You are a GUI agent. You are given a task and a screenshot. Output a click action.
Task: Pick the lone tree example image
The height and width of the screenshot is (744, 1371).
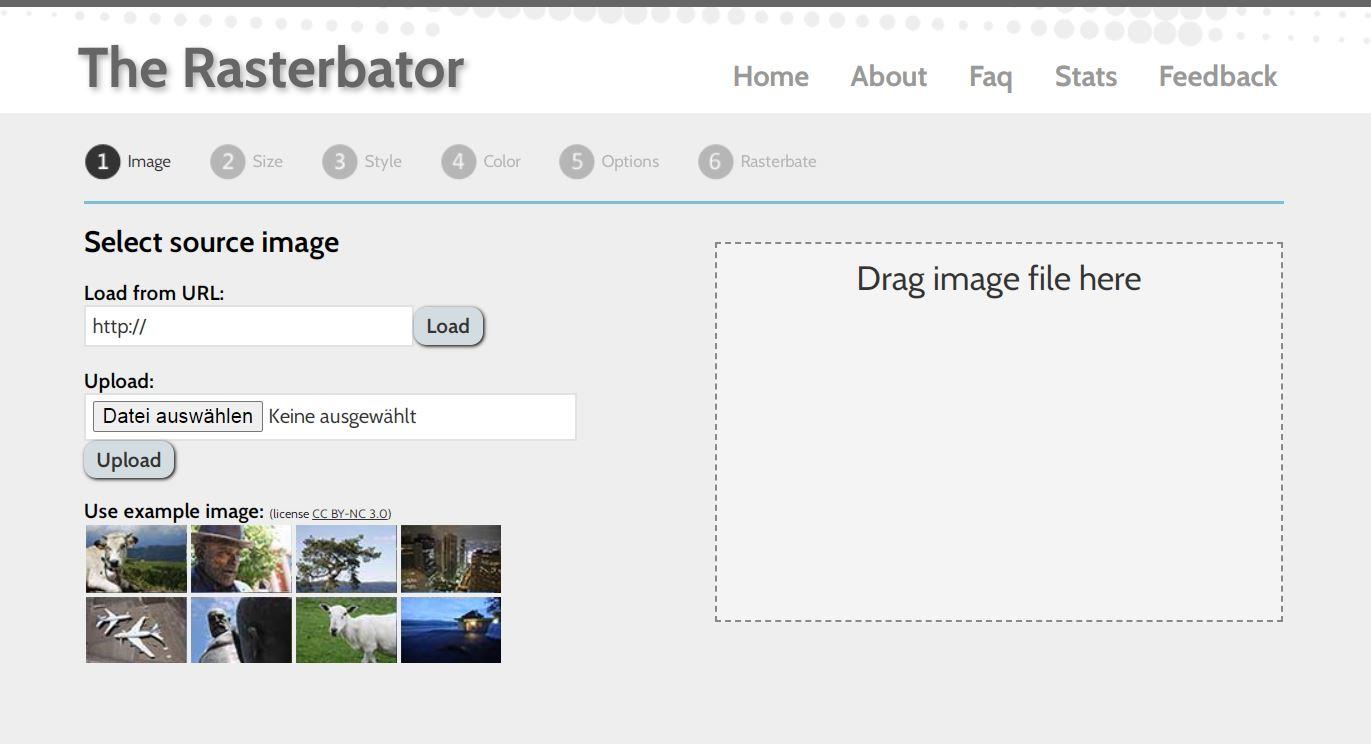(x=345, y=559)
